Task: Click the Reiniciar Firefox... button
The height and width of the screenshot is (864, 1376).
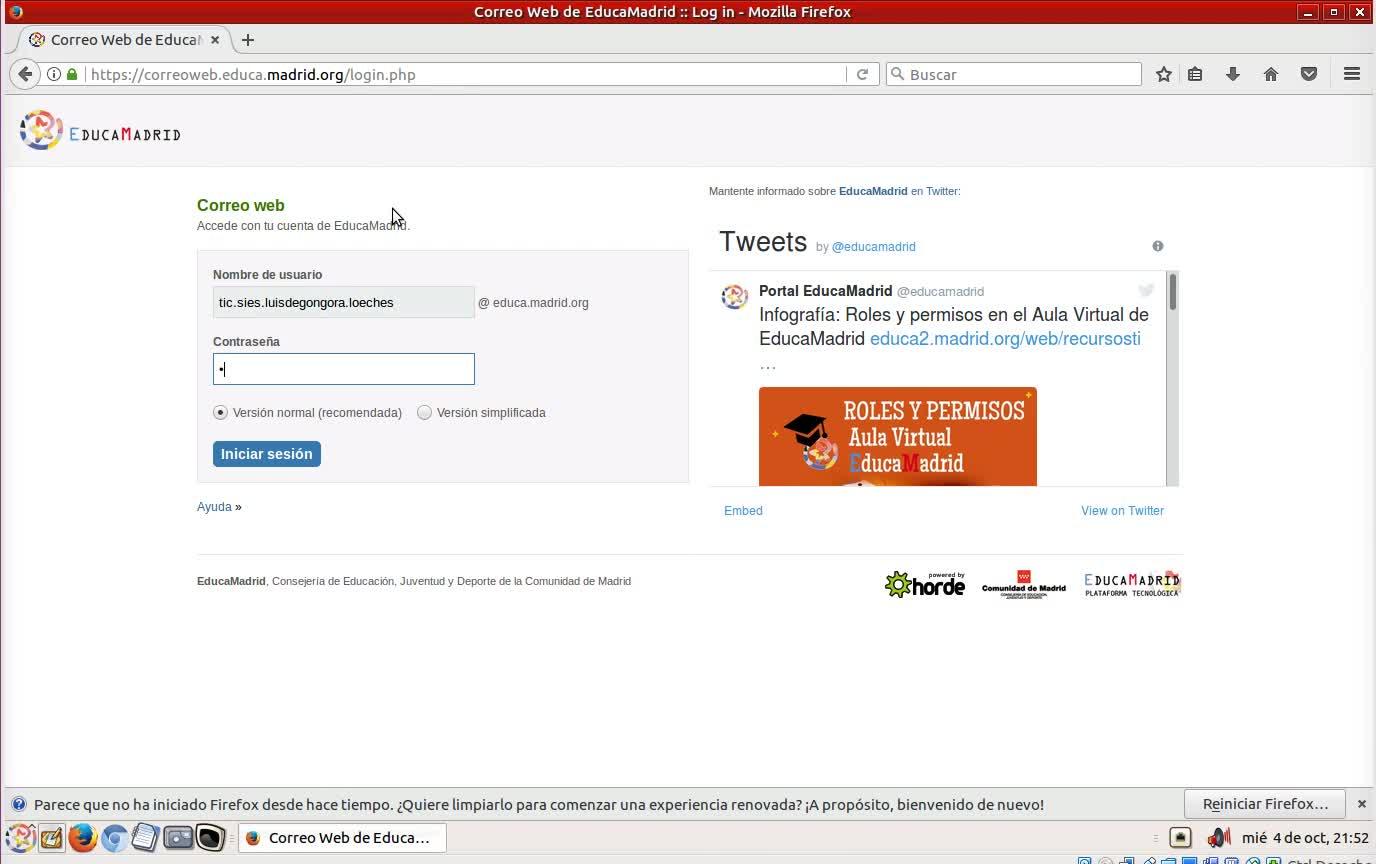Action: pyautogui.click(x=1265, y=804)
